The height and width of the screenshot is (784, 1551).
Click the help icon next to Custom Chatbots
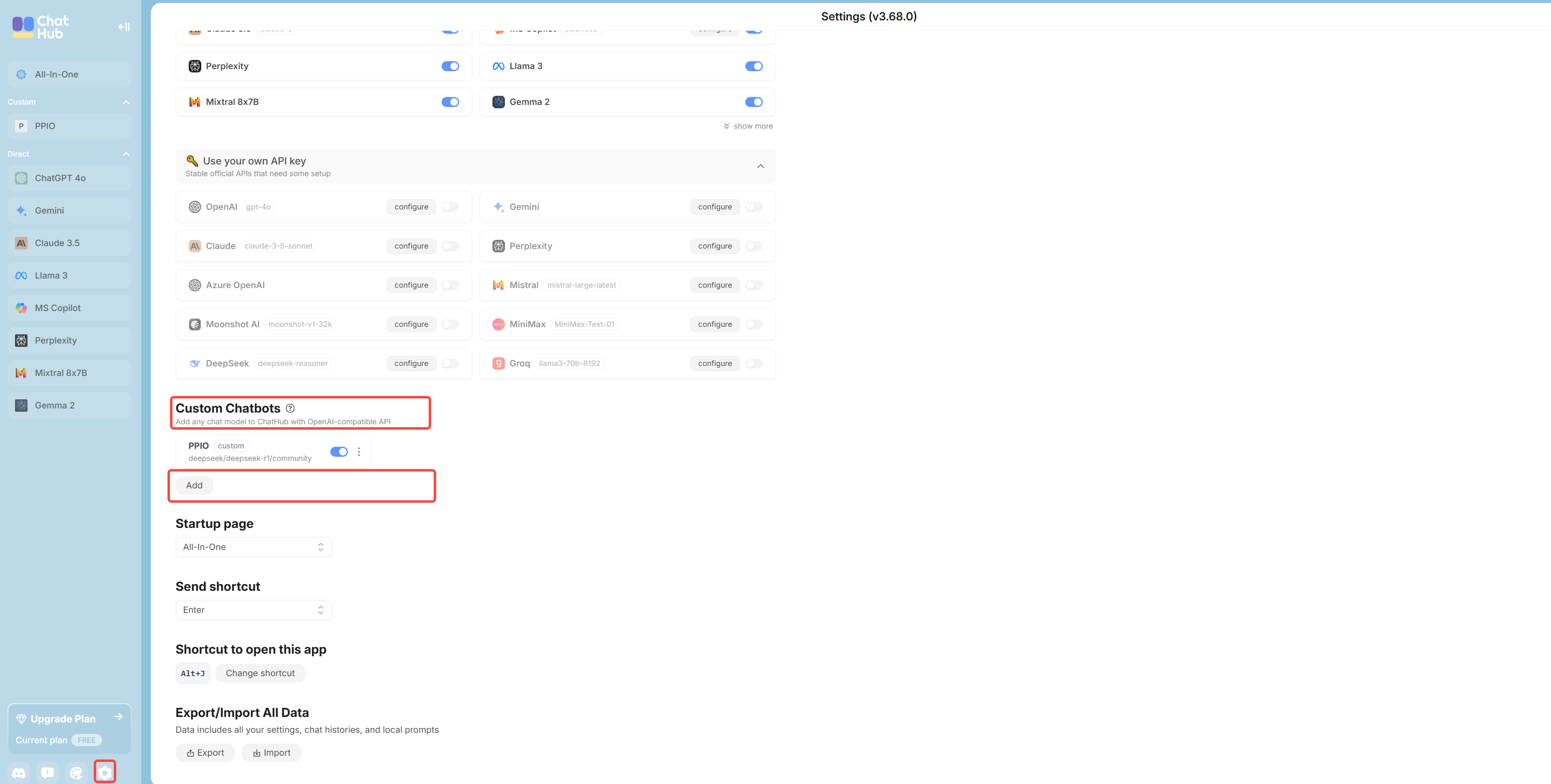click(290, 408)
